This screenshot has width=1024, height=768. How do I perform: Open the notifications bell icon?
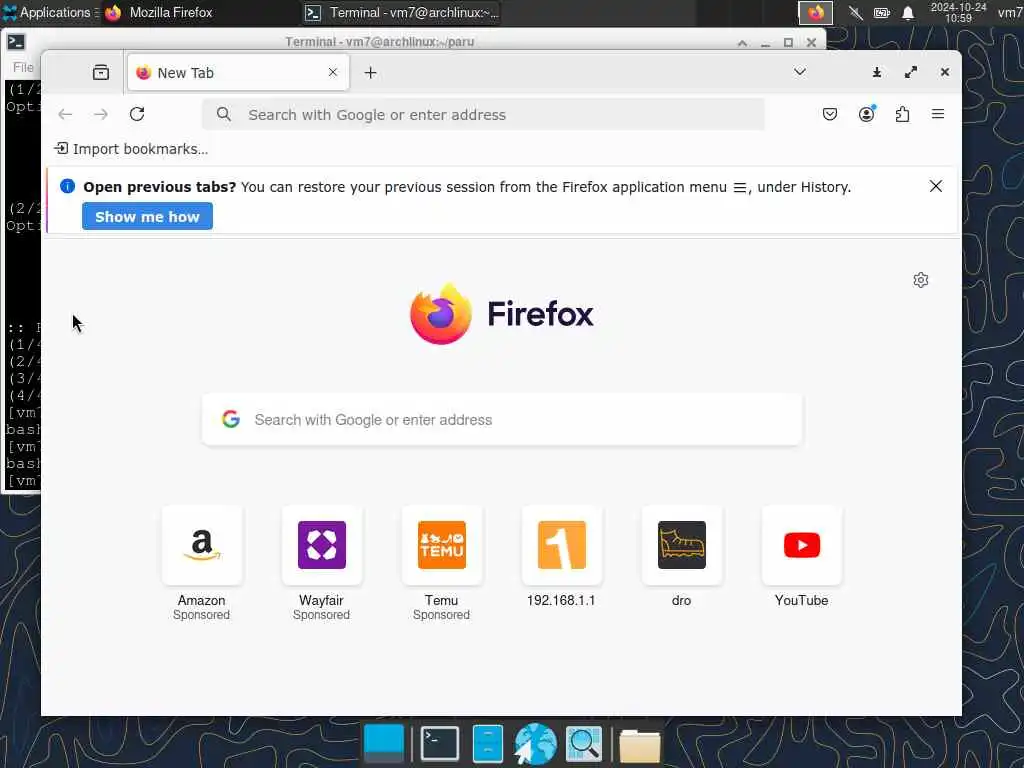(908, 12)
